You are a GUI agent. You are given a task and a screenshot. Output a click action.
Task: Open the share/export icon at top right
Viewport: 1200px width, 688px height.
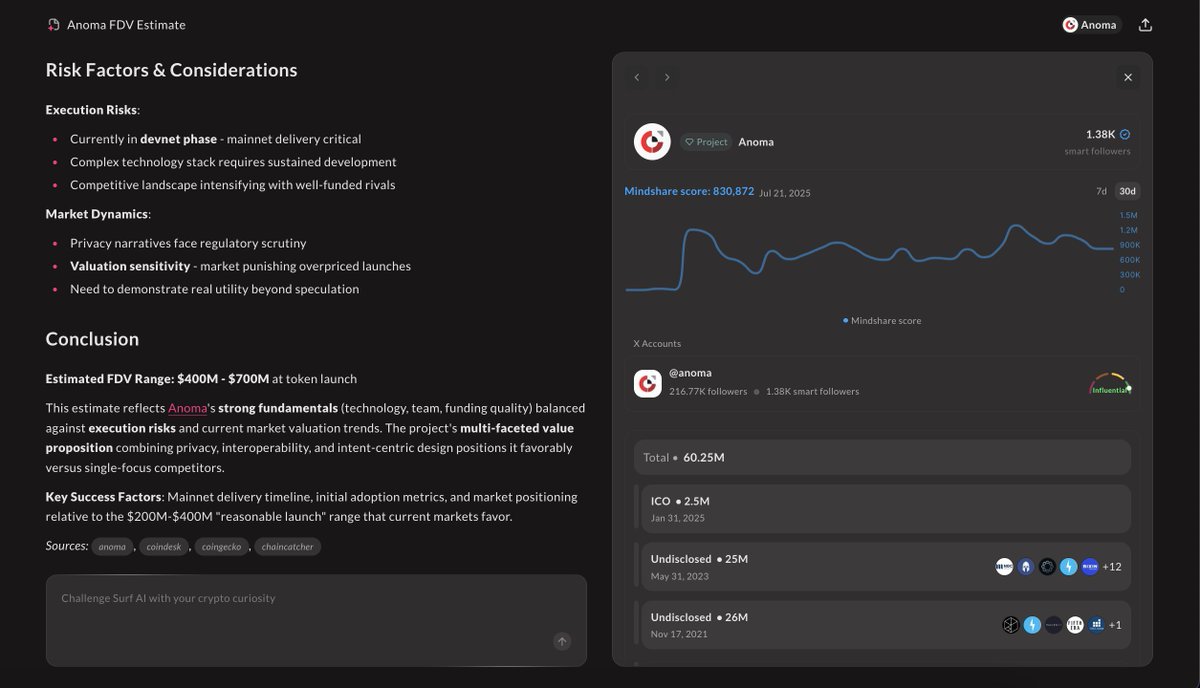pos(1146,25)
